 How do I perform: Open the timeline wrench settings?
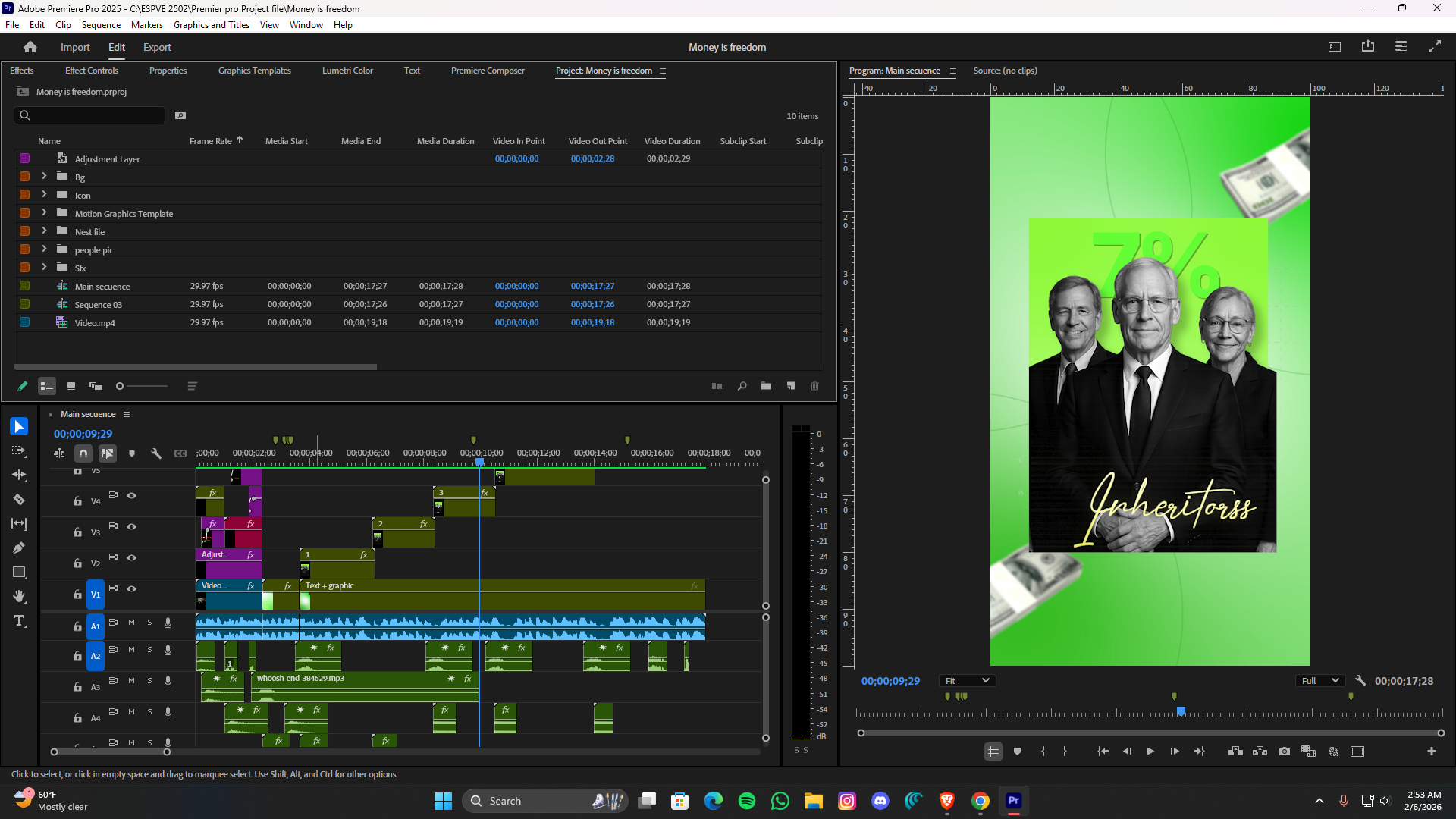click(156, 453)
